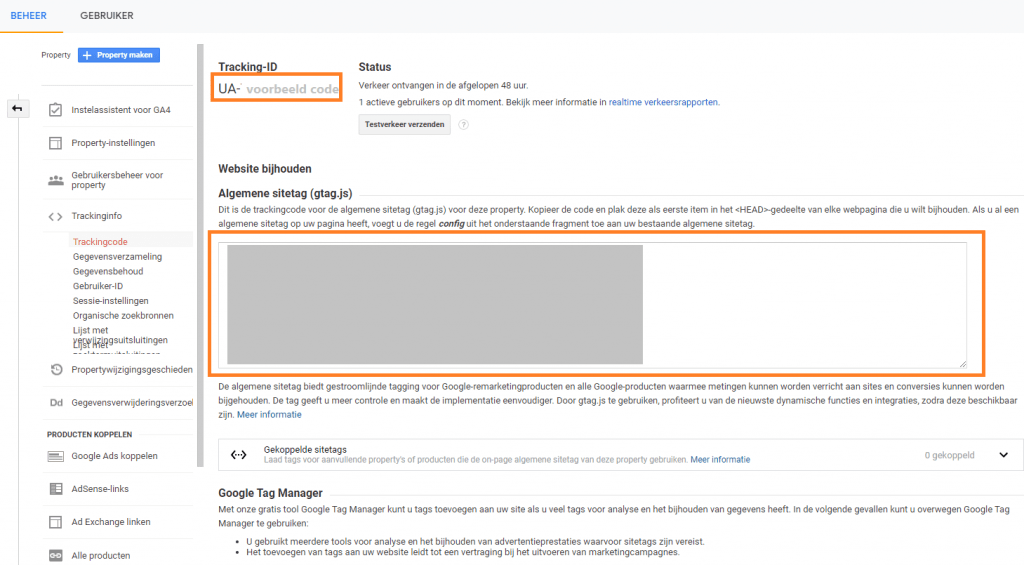Open AdSense-links in the sidebar

click(x=100, y=489)
